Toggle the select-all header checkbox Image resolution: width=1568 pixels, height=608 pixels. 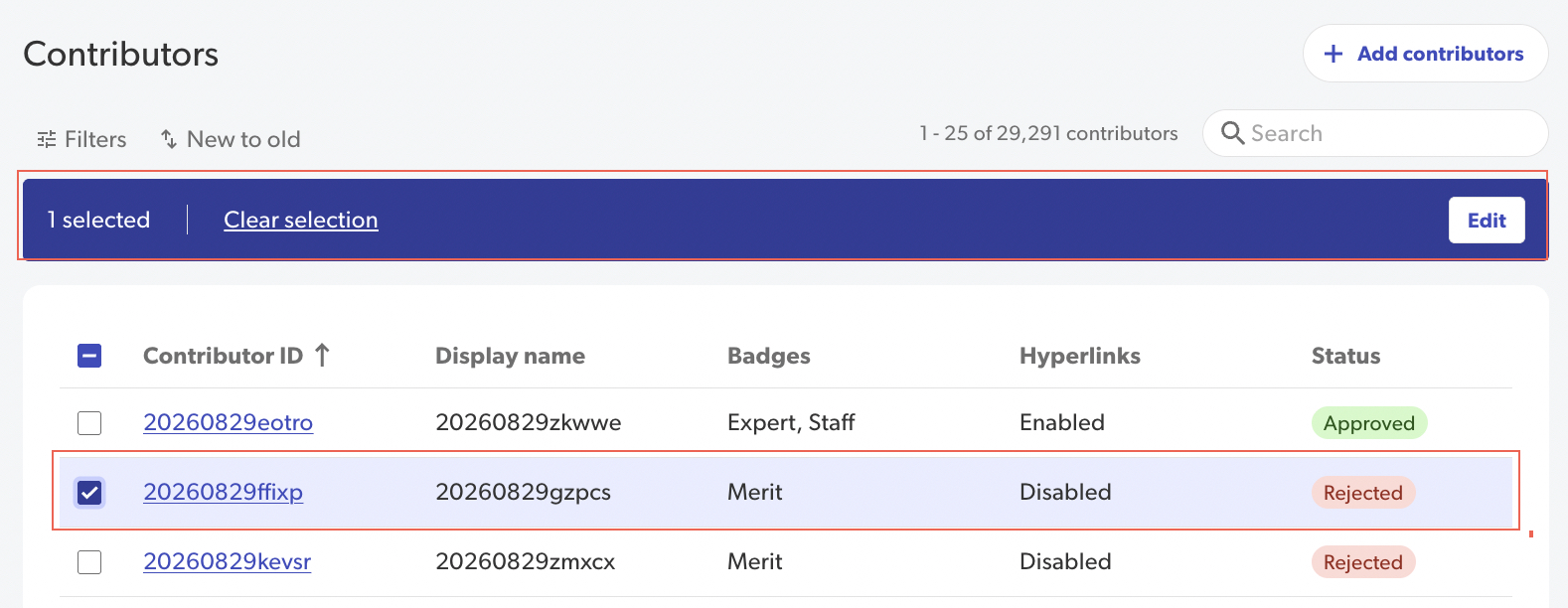point(89,356)
